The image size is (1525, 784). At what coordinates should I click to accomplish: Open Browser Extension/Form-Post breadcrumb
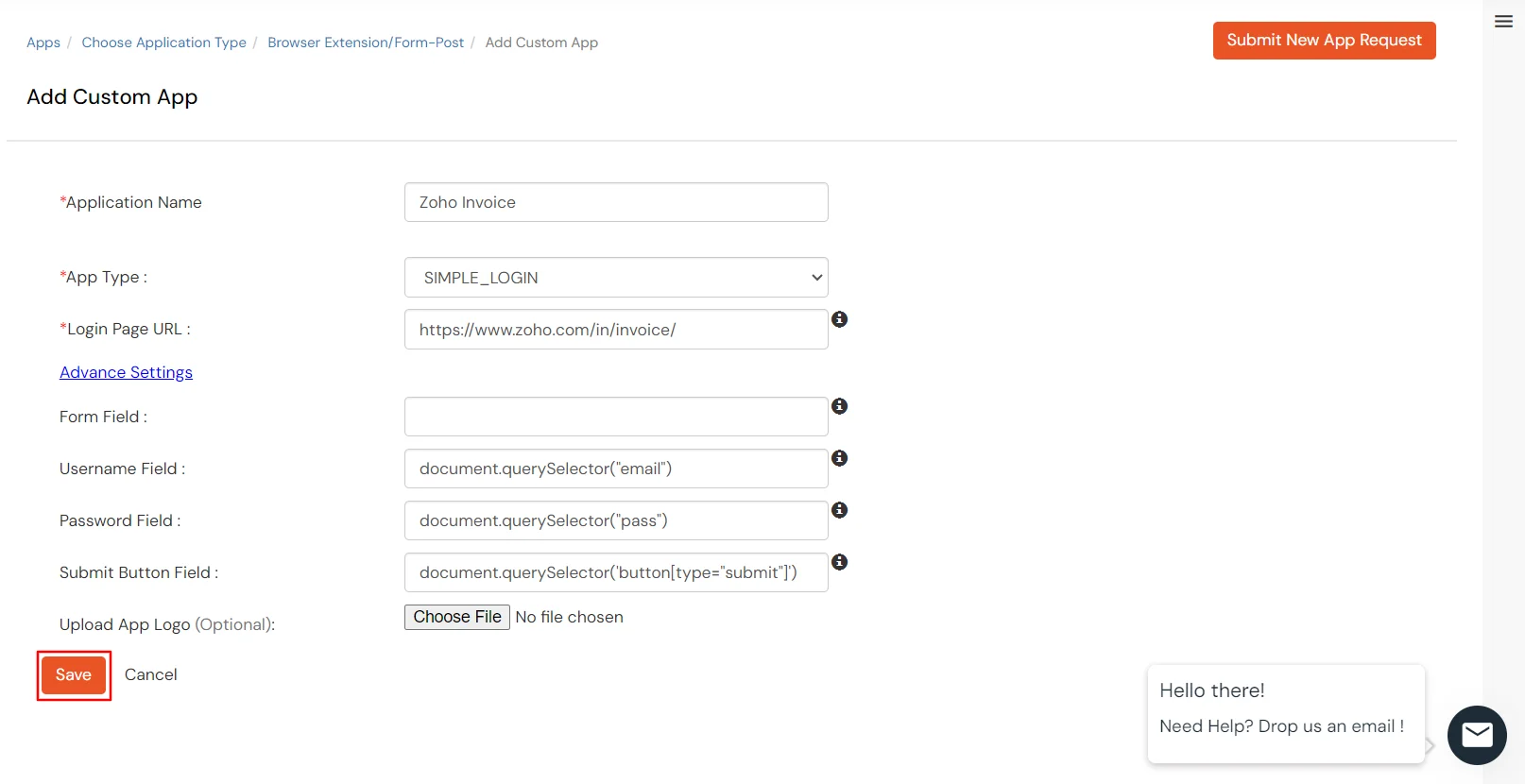[366, 43]
